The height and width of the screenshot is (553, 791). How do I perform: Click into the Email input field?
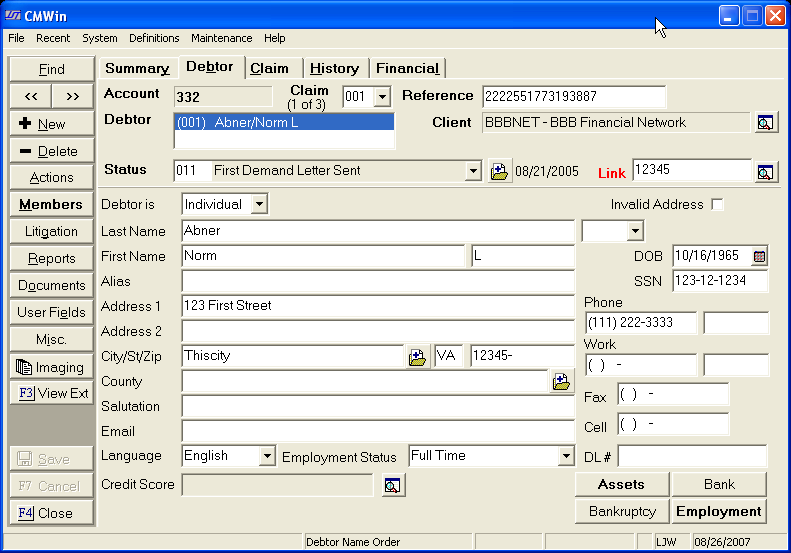click(377, 431)
